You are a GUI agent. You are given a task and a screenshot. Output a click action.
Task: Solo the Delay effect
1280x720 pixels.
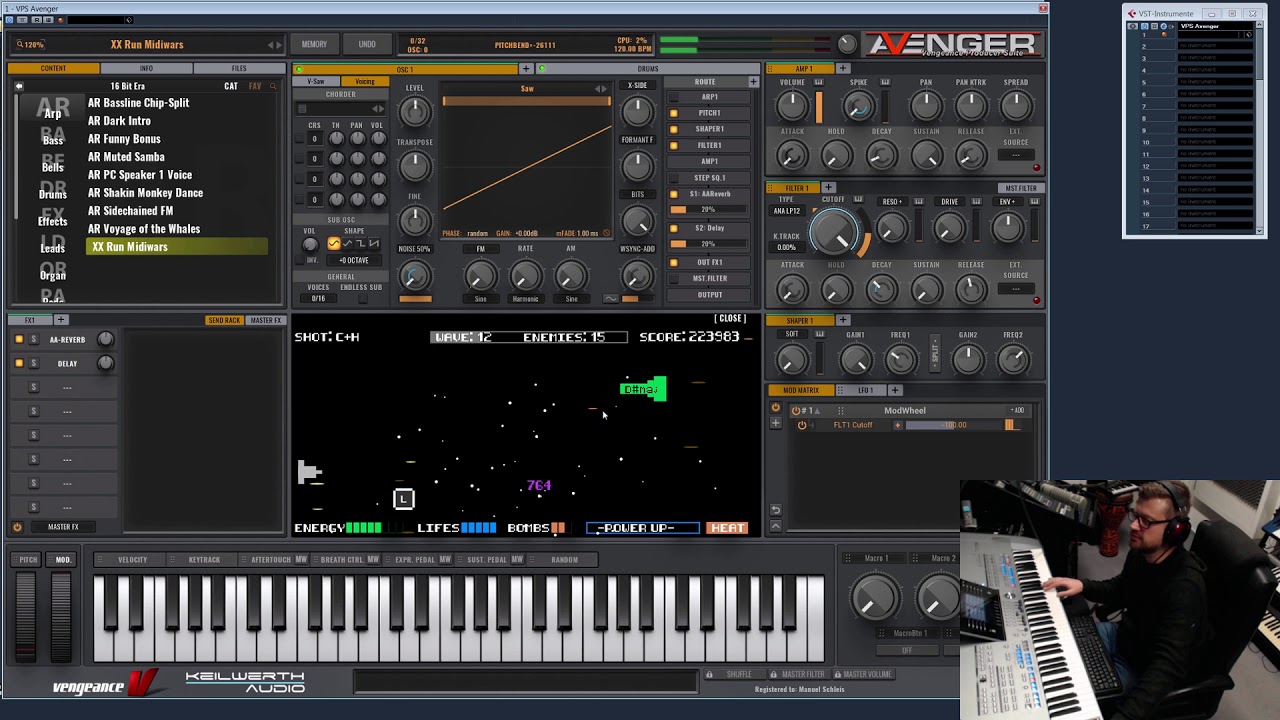point(33,363)
